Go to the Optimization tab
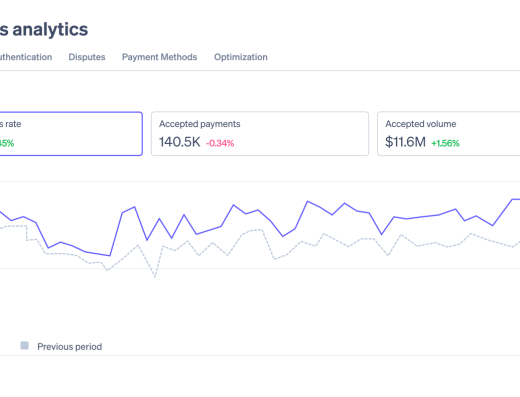 pos(241,57)
